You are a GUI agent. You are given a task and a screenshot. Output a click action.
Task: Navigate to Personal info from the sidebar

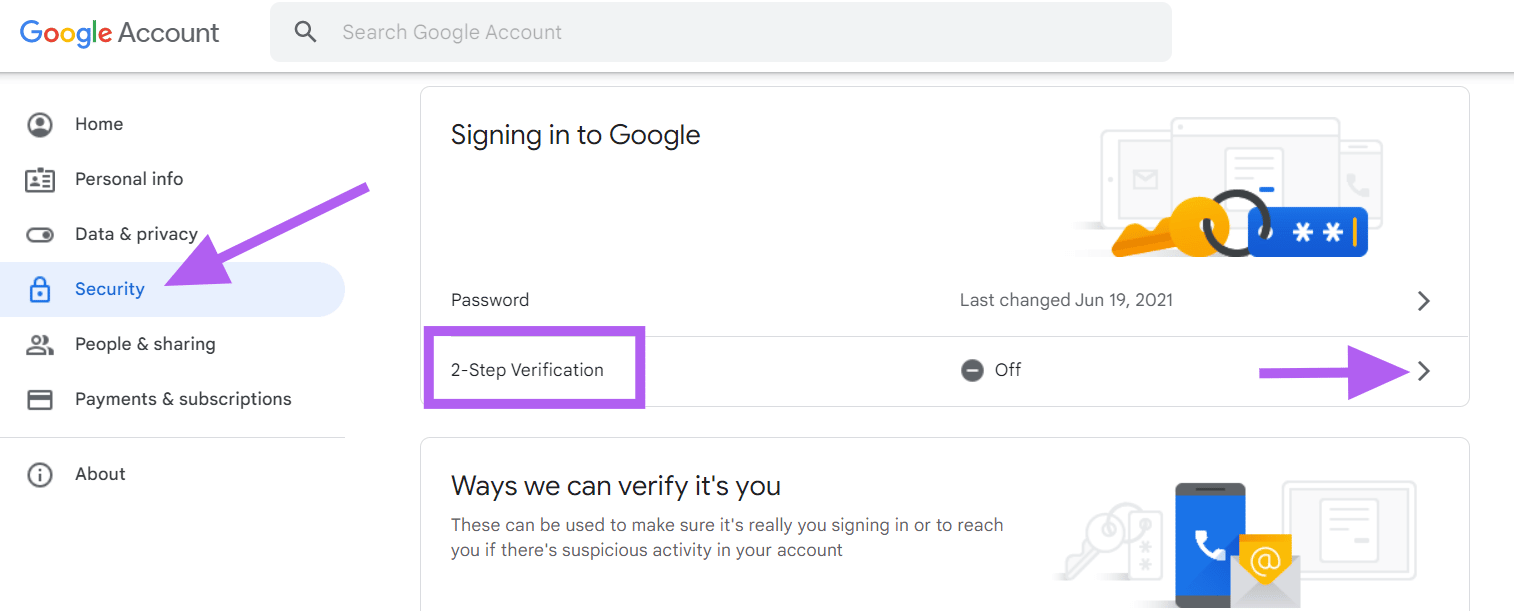[129, 178]
